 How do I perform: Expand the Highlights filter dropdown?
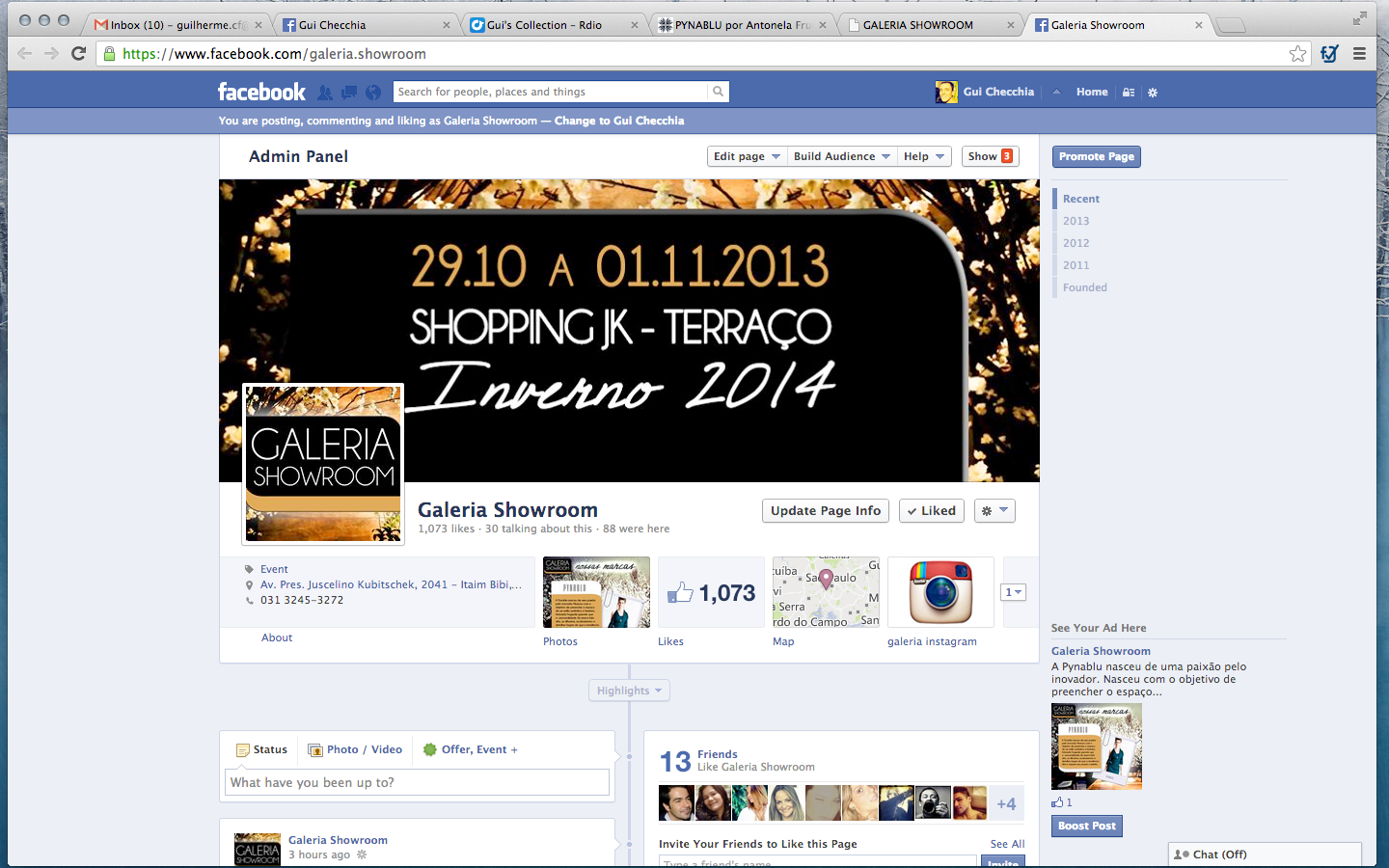coord(629,691)
